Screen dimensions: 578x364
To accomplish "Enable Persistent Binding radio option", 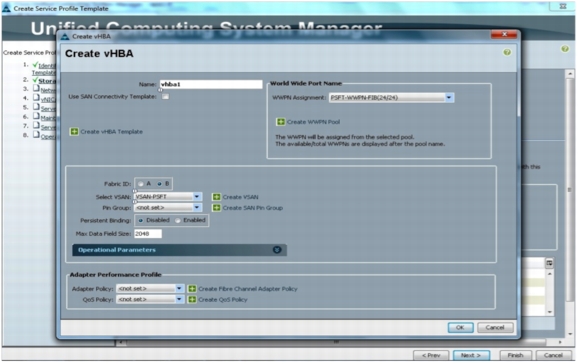I will click(178, 221).
